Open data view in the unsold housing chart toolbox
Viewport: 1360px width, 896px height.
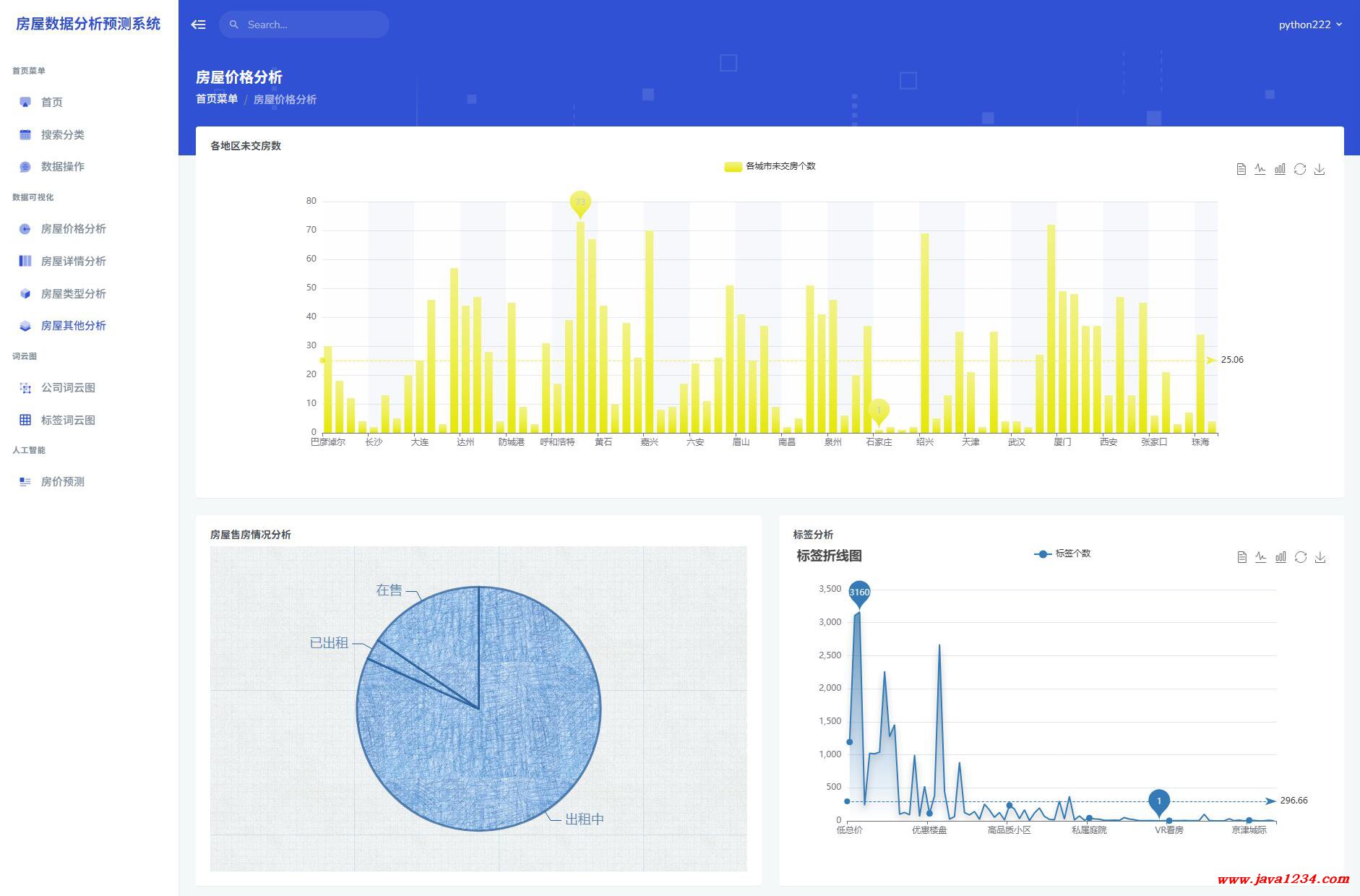coord(1241,169)
